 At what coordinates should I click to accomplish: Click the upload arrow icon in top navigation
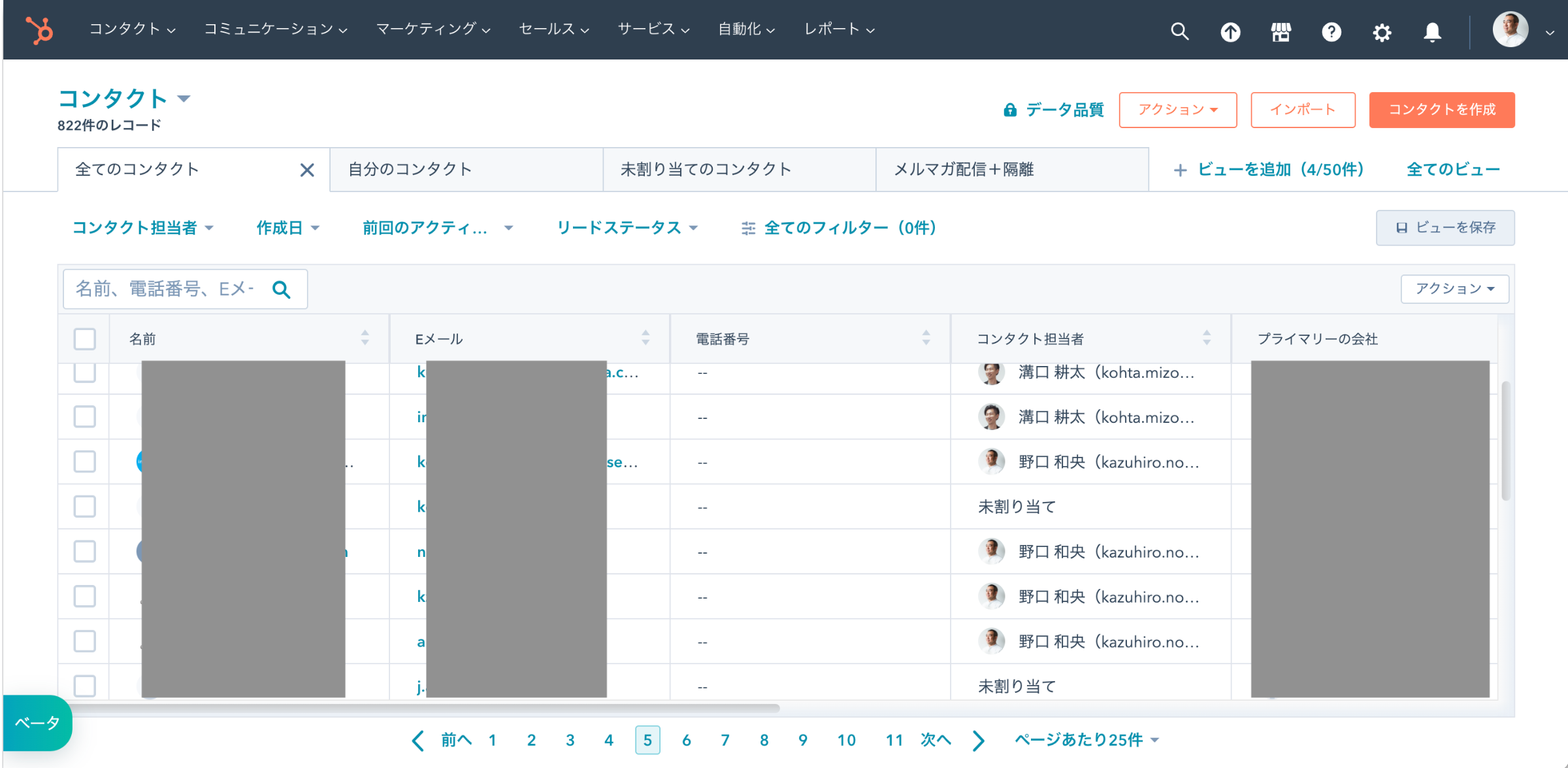pos(1231,31)
